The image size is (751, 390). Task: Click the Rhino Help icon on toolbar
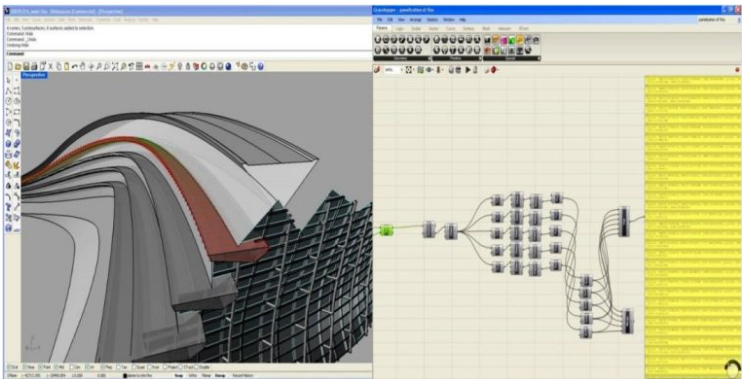pyautogui.click(x=260, y=66)
